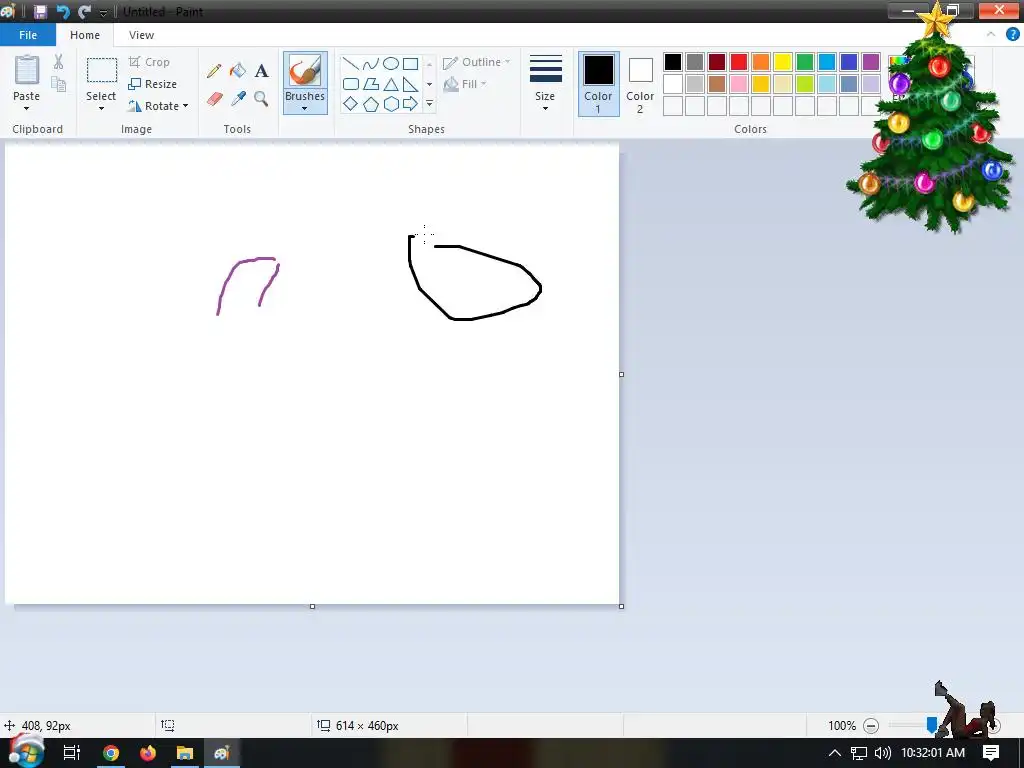
Task: Pick the orange color swatch
Action: pyautogui.click(x=761, y=62)
